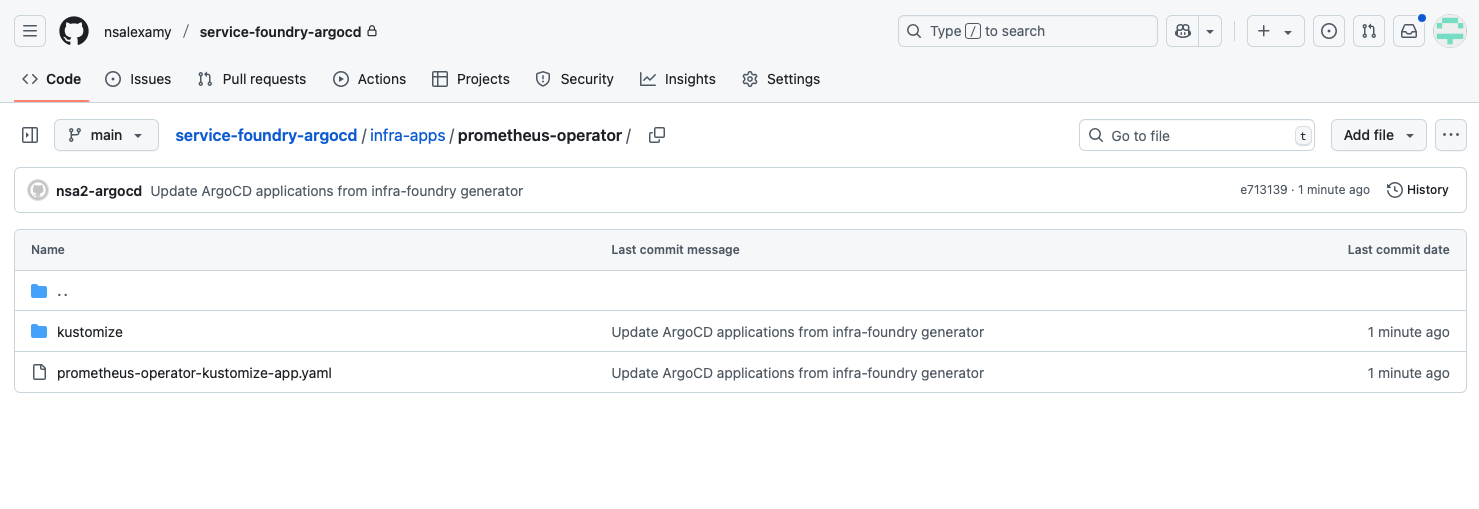
Task: Go up to parent directory ..
Action: (x=62, y=291)
